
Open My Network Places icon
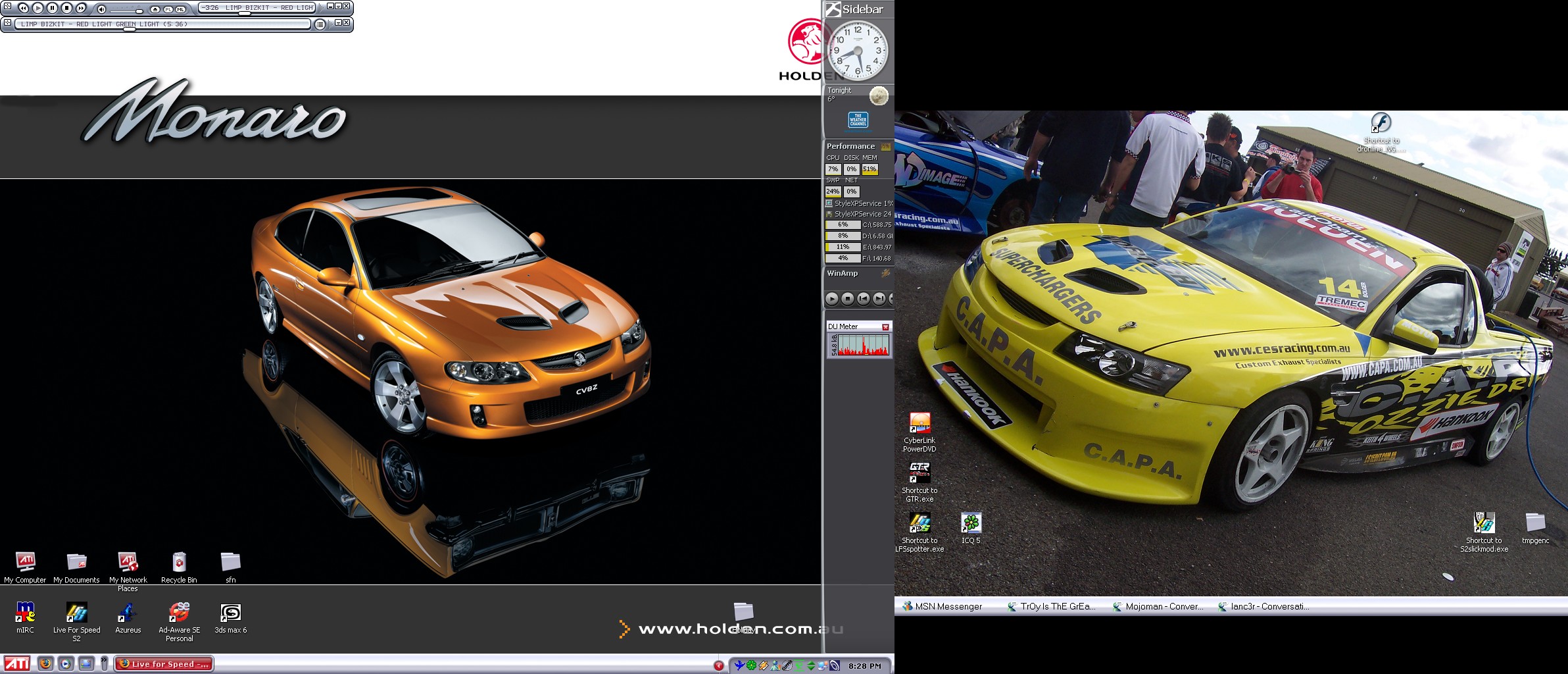[x=128, y=571]
